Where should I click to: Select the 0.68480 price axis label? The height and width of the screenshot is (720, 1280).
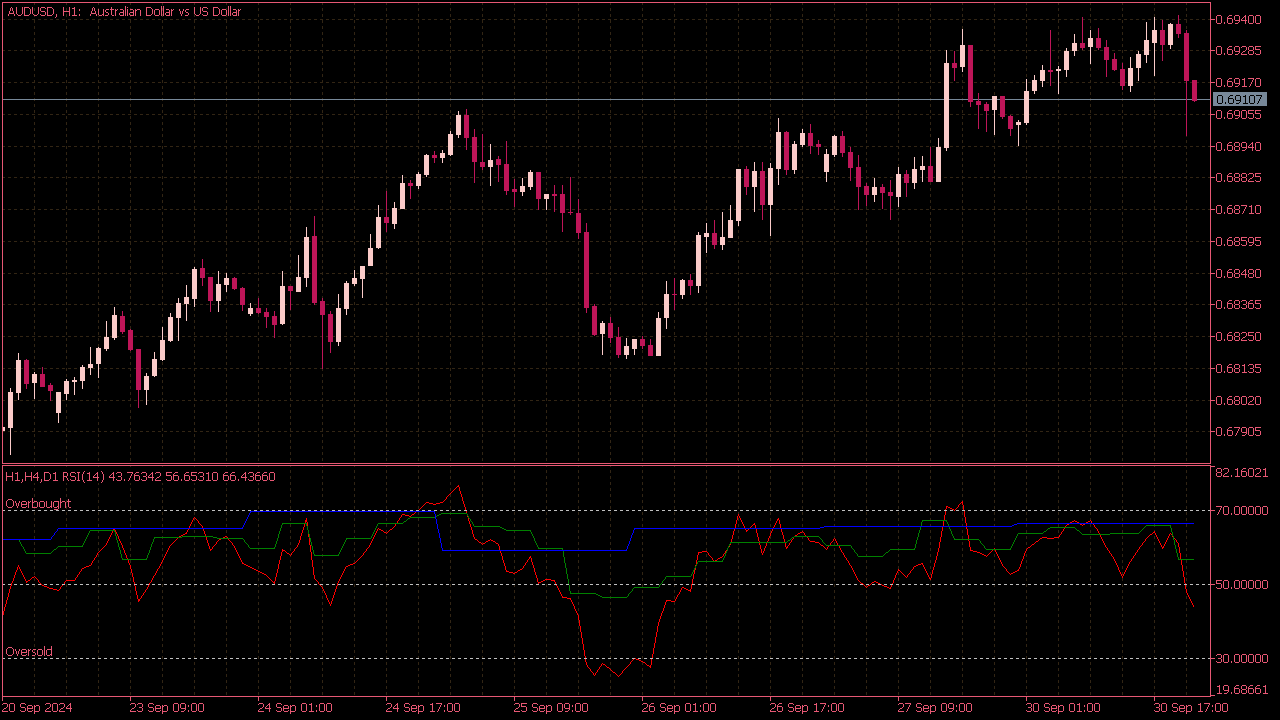click(x=1239, y=273)
